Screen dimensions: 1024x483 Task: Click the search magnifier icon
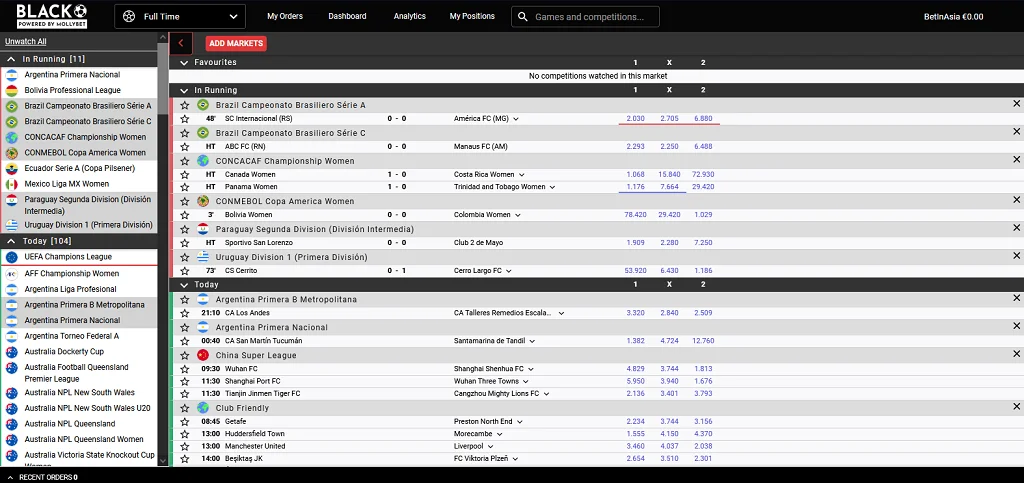point(522,17)
